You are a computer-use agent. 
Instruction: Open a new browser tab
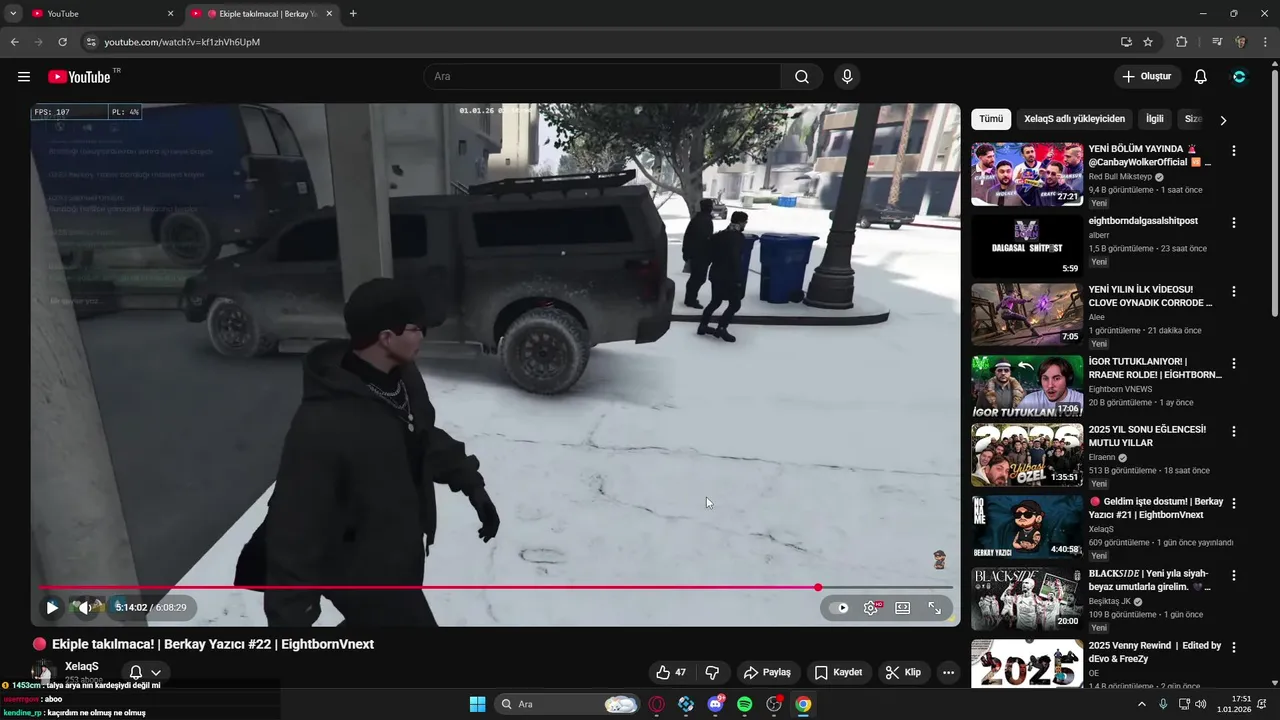point(353,14)
